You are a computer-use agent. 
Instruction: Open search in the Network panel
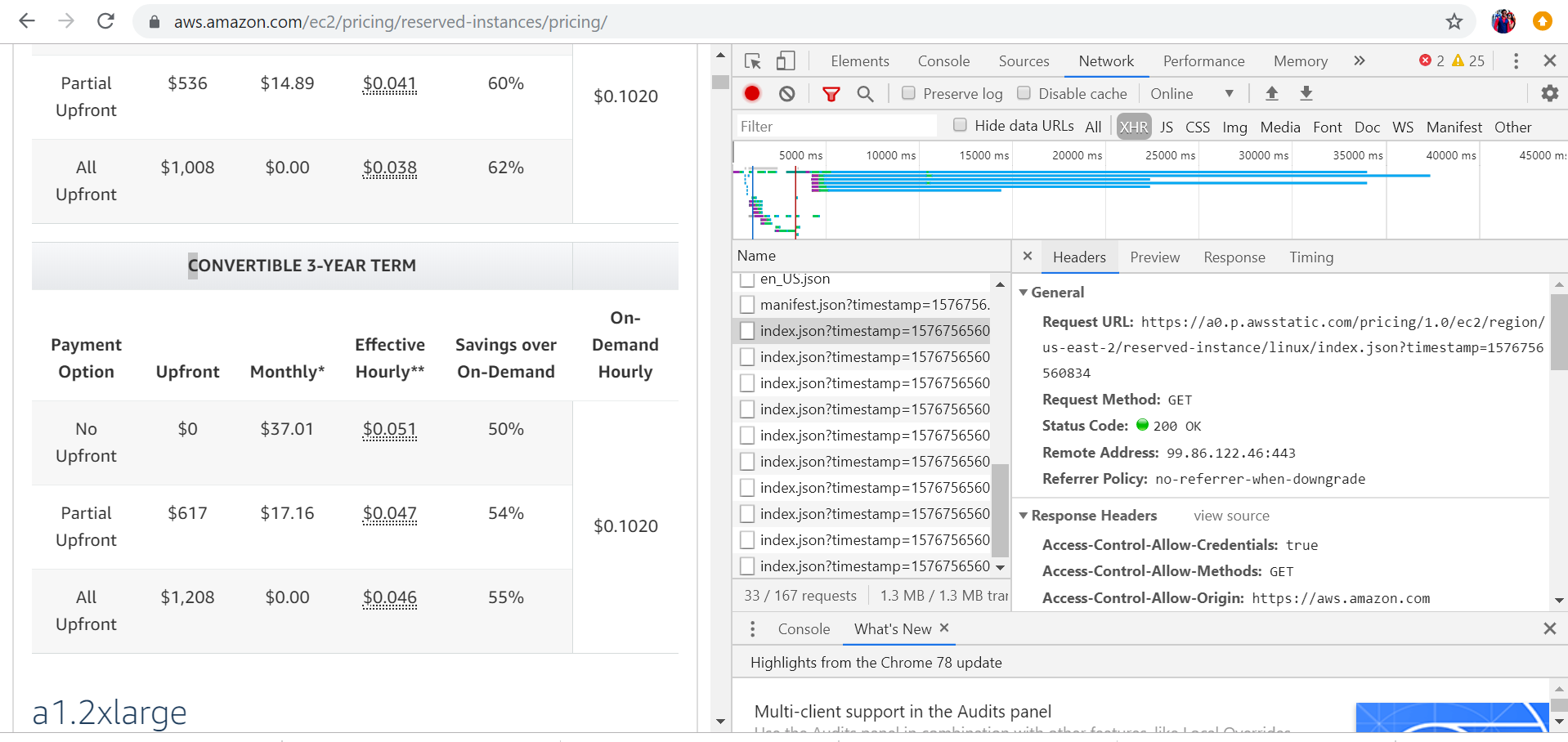tap(865, 94)
